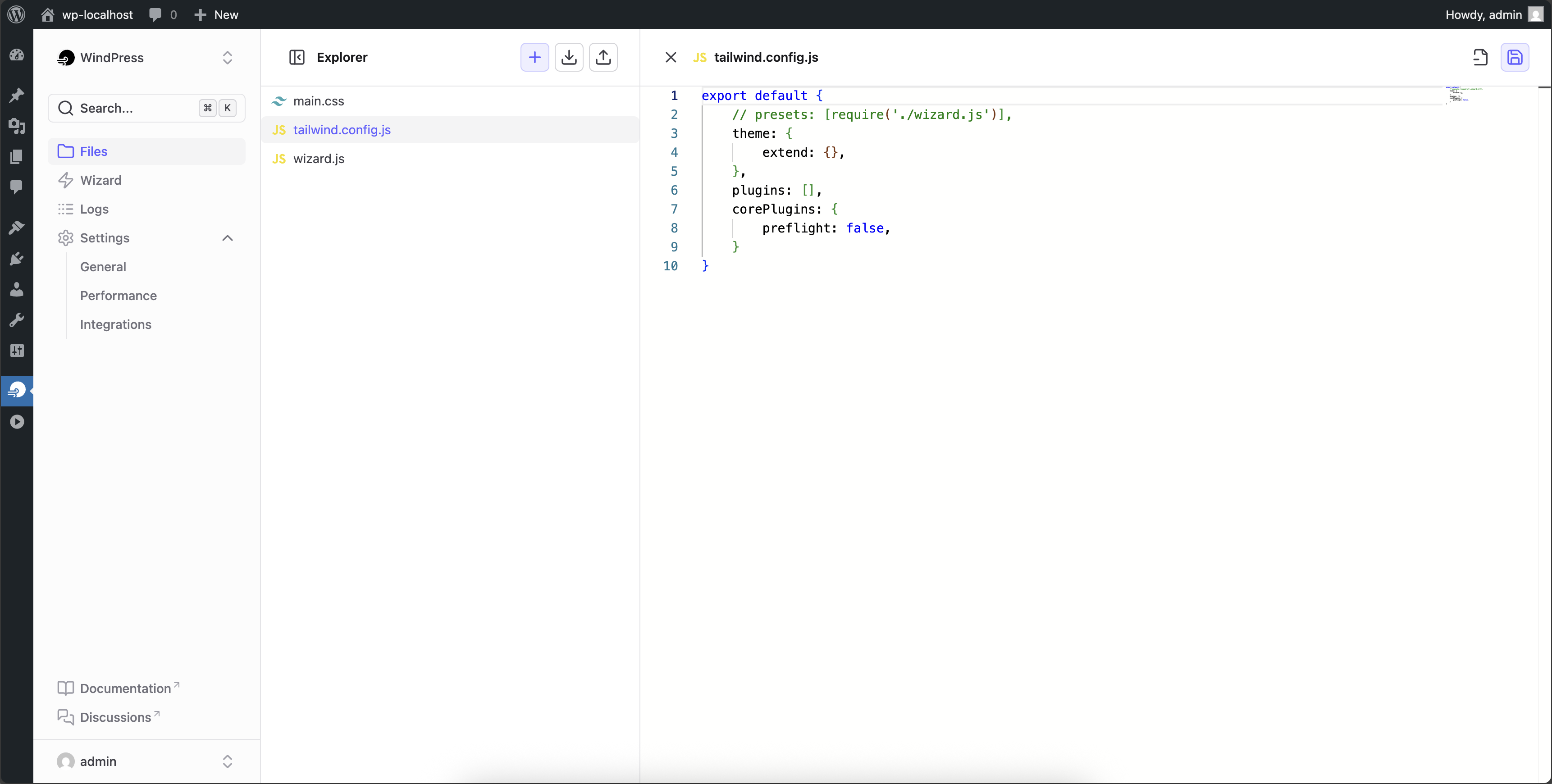Select the WindPress icon in WP sidebar
The height and width of the screenshot is (784, 1552).
pyautogui.click(x=17, y=391)
